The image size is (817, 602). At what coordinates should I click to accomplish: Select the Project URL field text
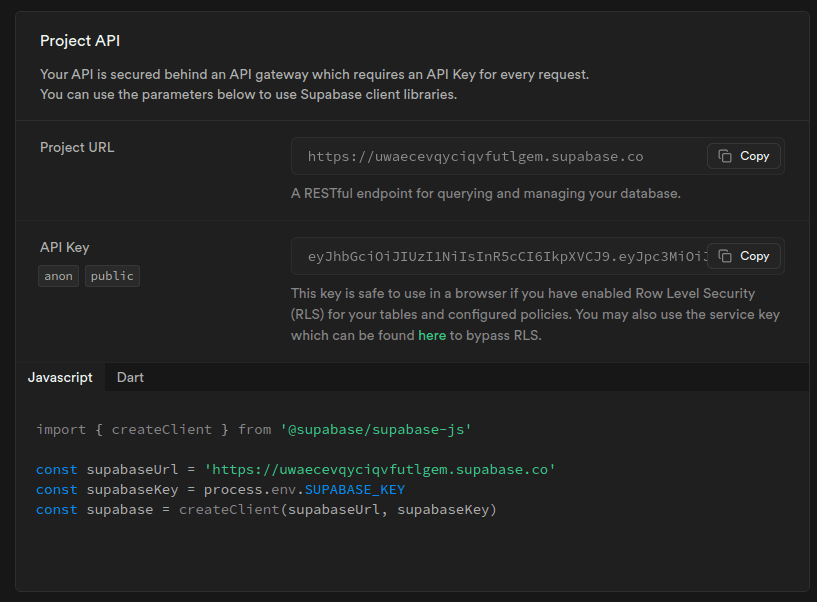pos(475,156)
